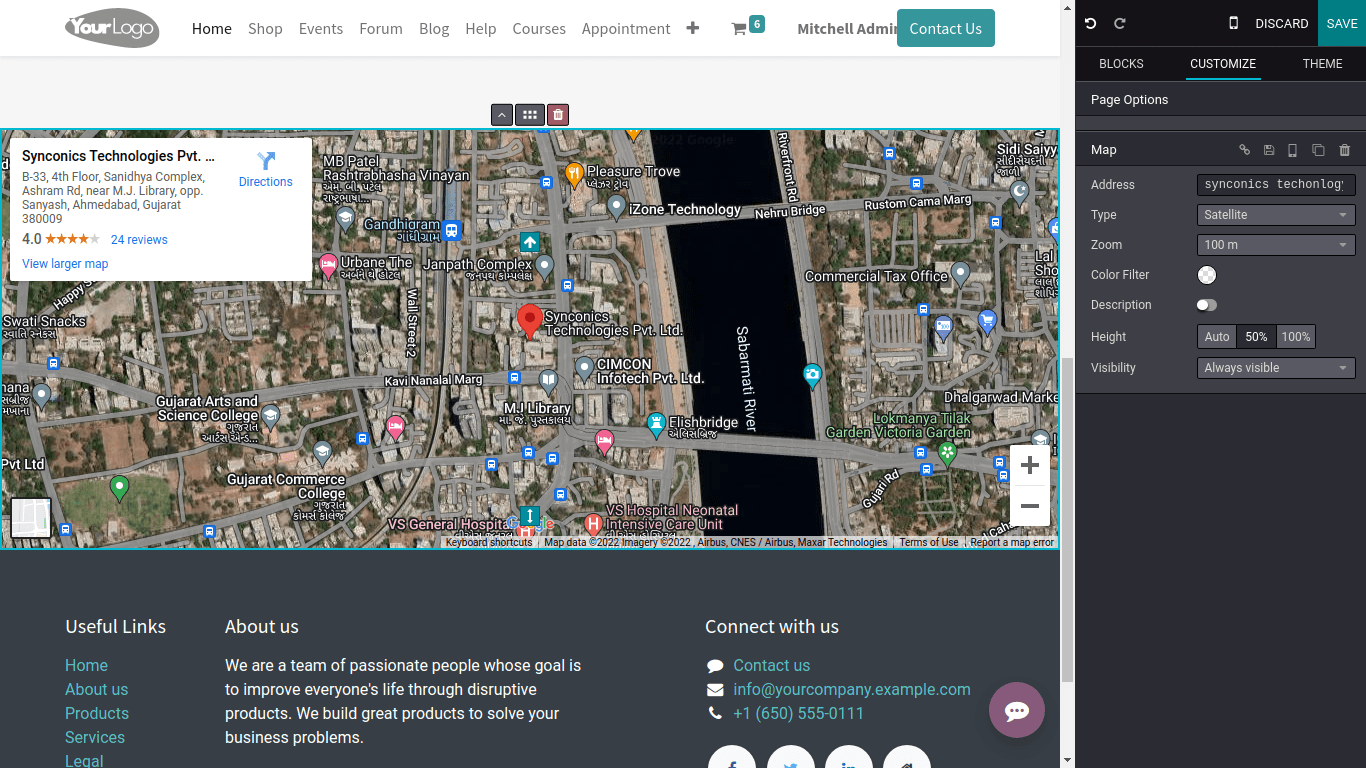Screen dimensions: 1366x768
Task: Remove map snippet using red trash overlay
Action: click(x=558, y=115)
